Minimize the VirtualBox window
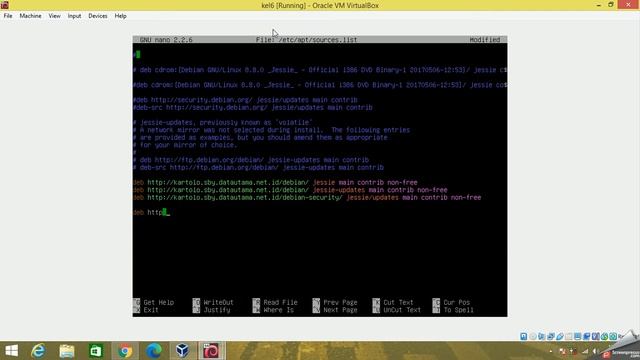This screenshot has height=360, width=640. tap(598, 5)
